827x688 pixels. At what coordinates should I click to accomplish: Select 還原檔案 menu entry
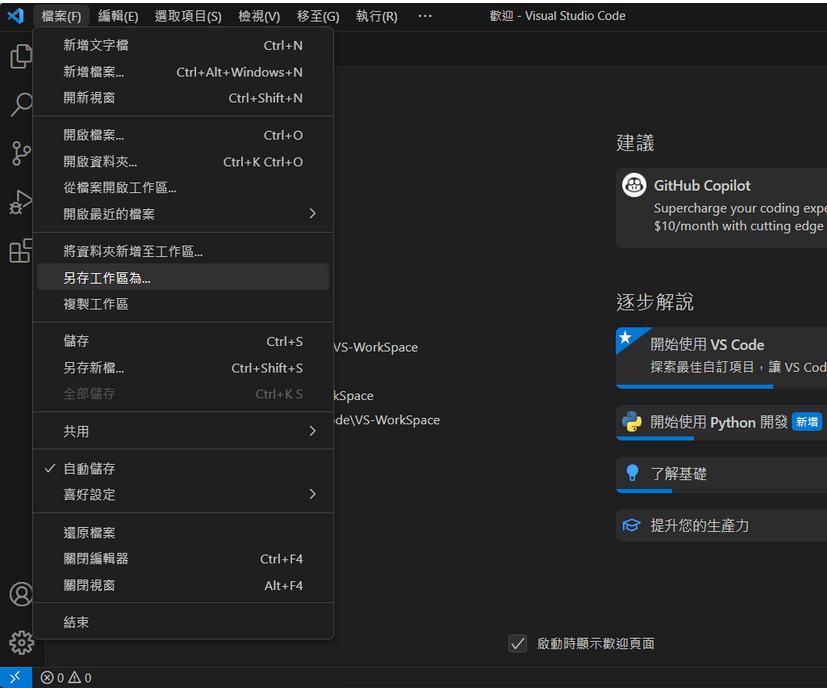(x=183, y=532)
